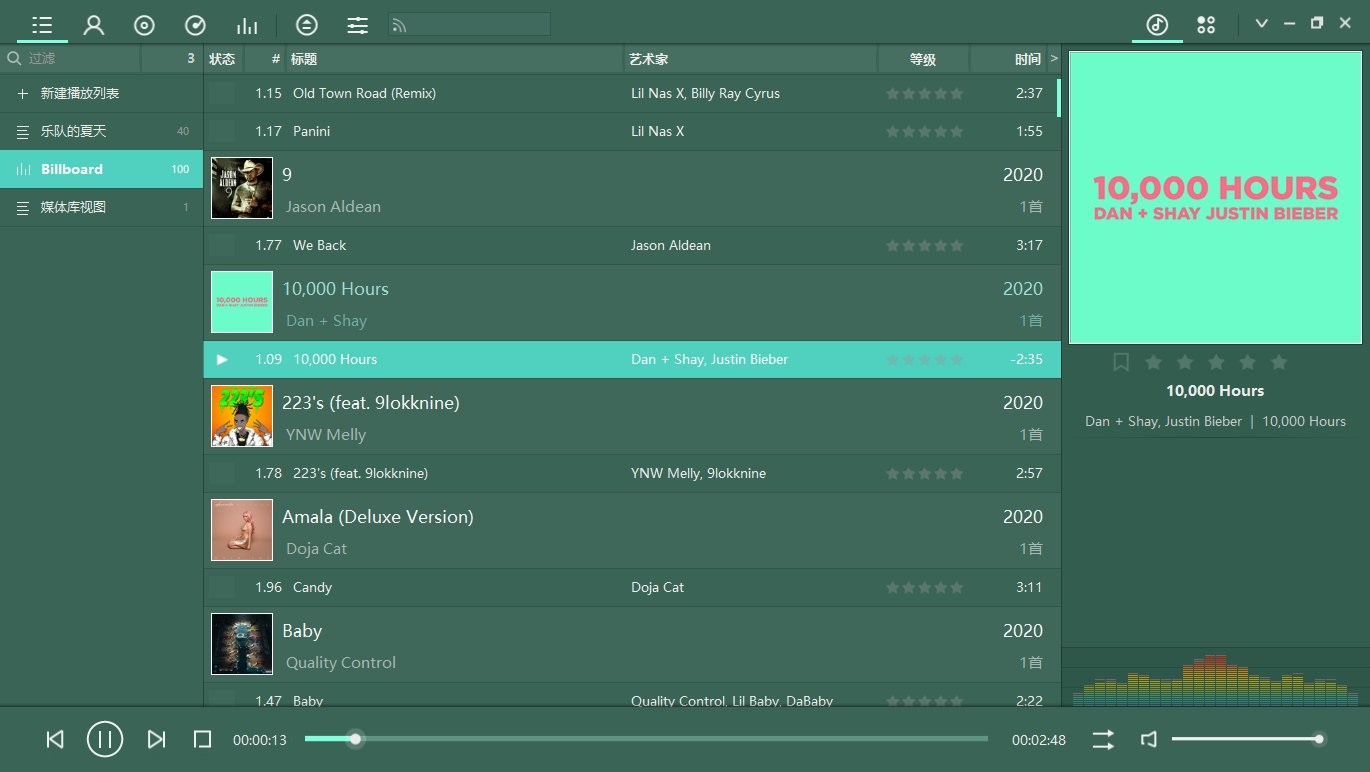Open the playlist list view icon
1370x772 pixels.
coord(41,24)
